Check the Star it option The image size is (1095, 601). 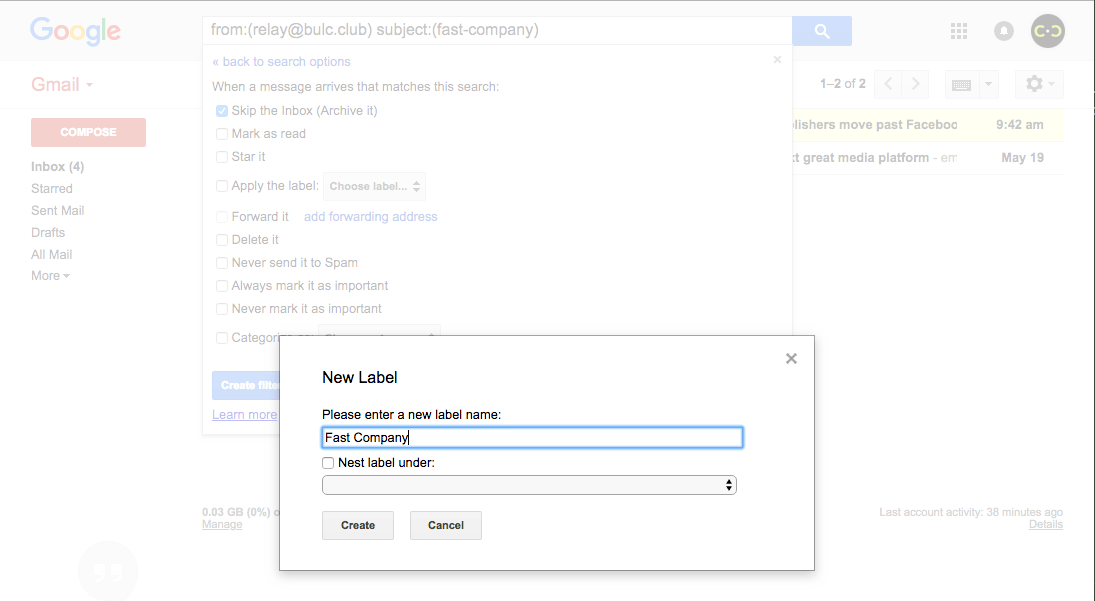click(222, 157)
